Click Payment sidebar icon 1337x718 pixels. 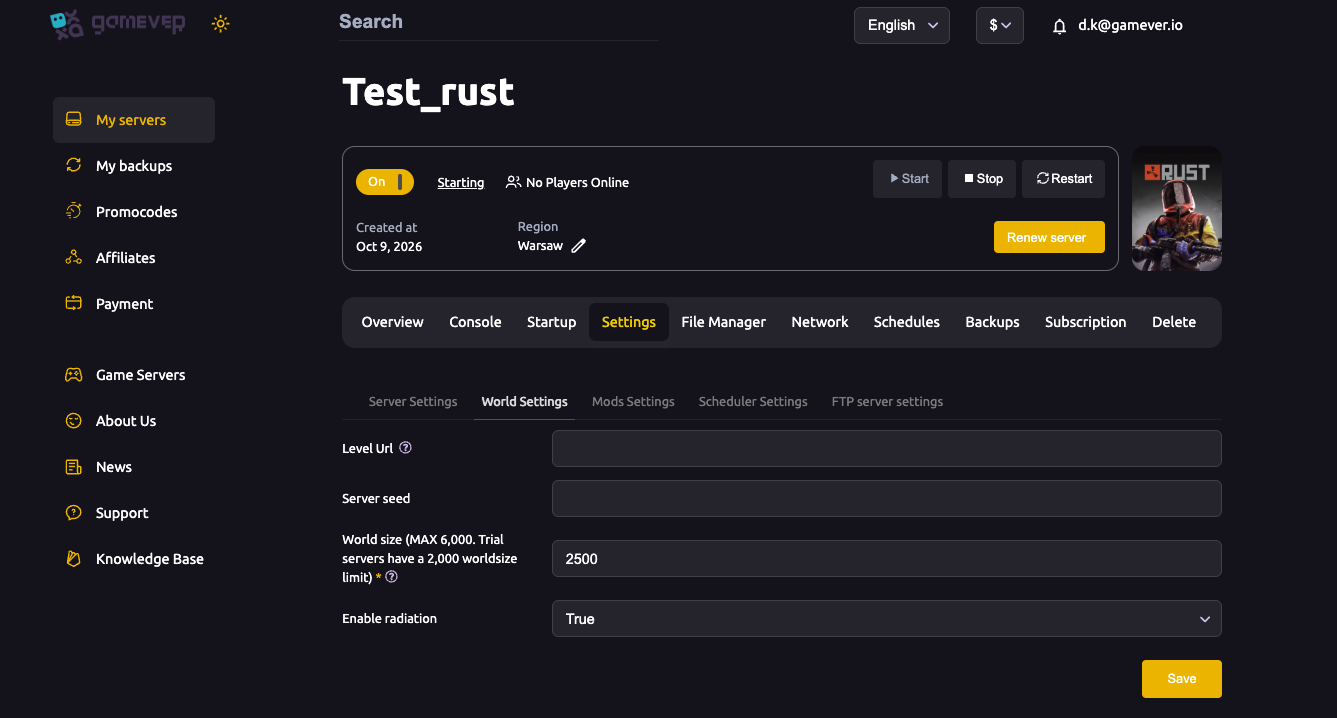(73, 304)
